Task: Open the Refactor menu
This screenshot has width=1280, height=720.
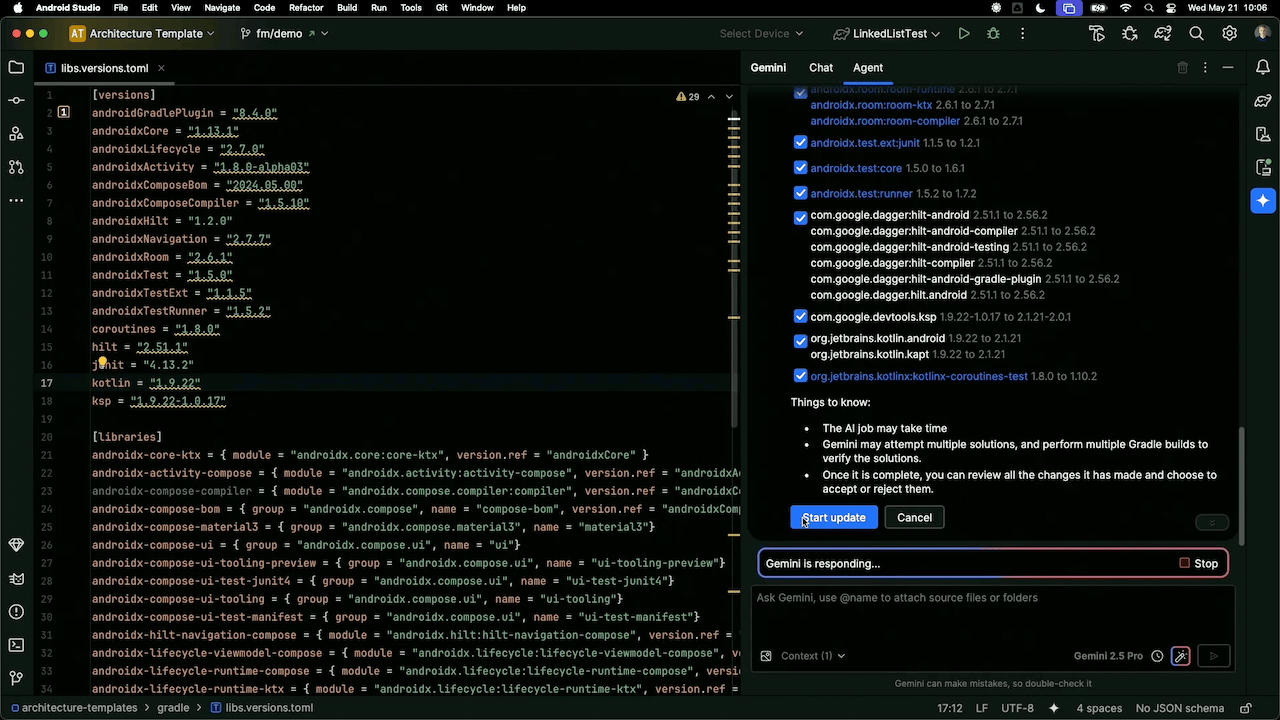Action: [x=306, y=8]
